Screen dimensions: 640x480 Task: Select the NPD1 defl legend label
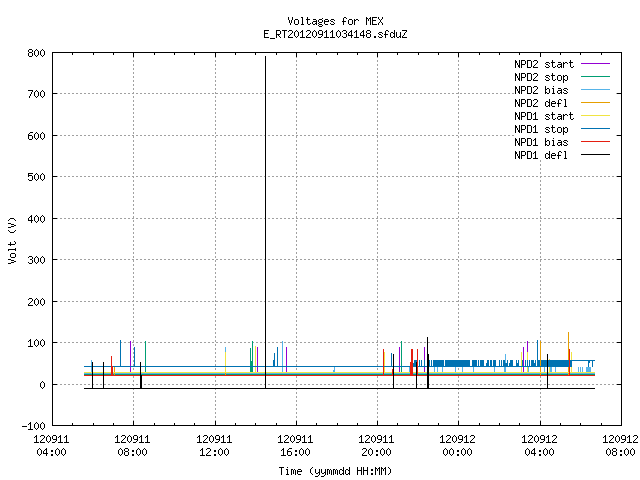click(541, 155)
